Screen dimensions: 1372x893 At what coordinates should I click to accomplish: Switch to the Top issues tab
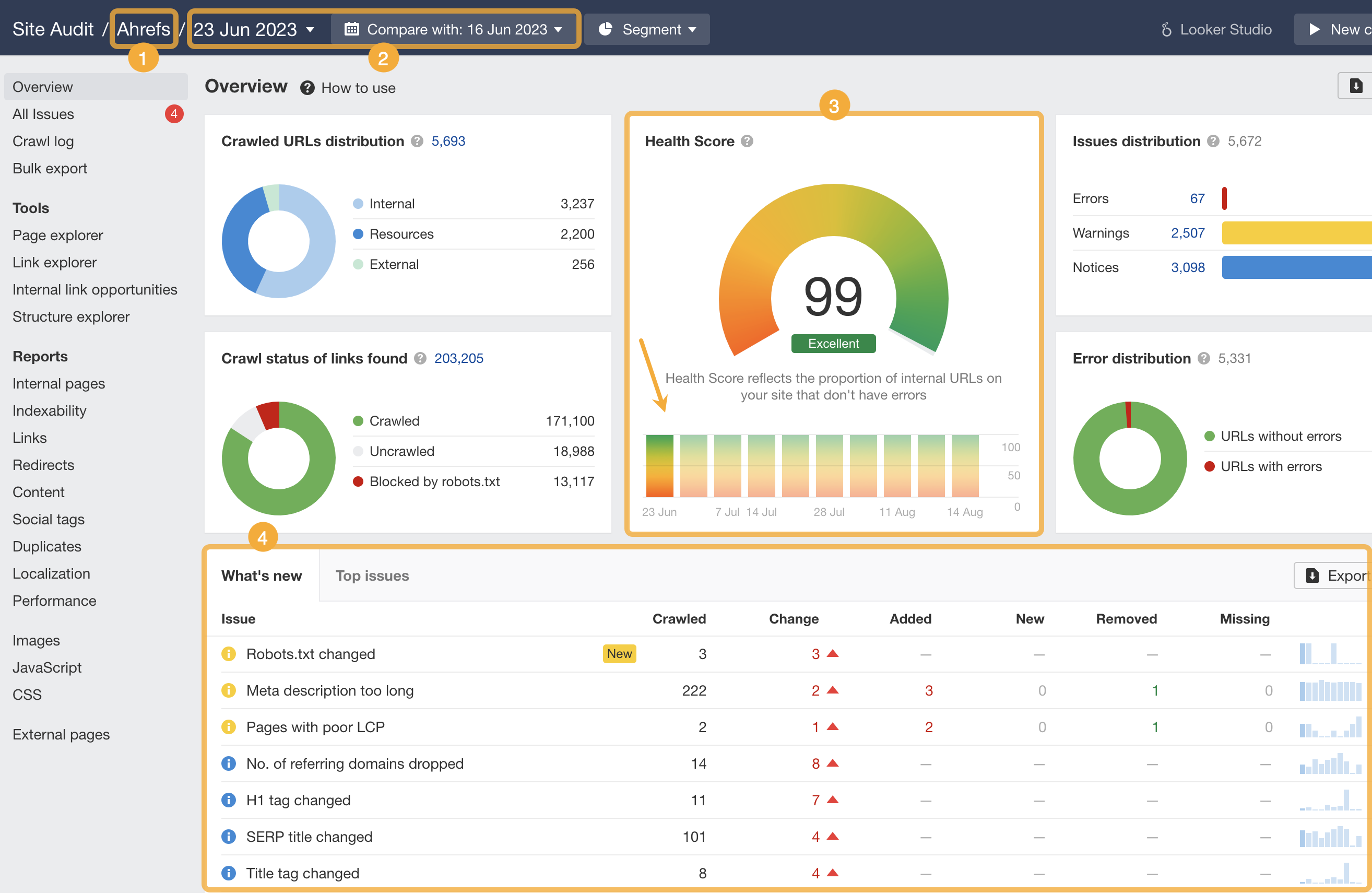coord(372,575)
